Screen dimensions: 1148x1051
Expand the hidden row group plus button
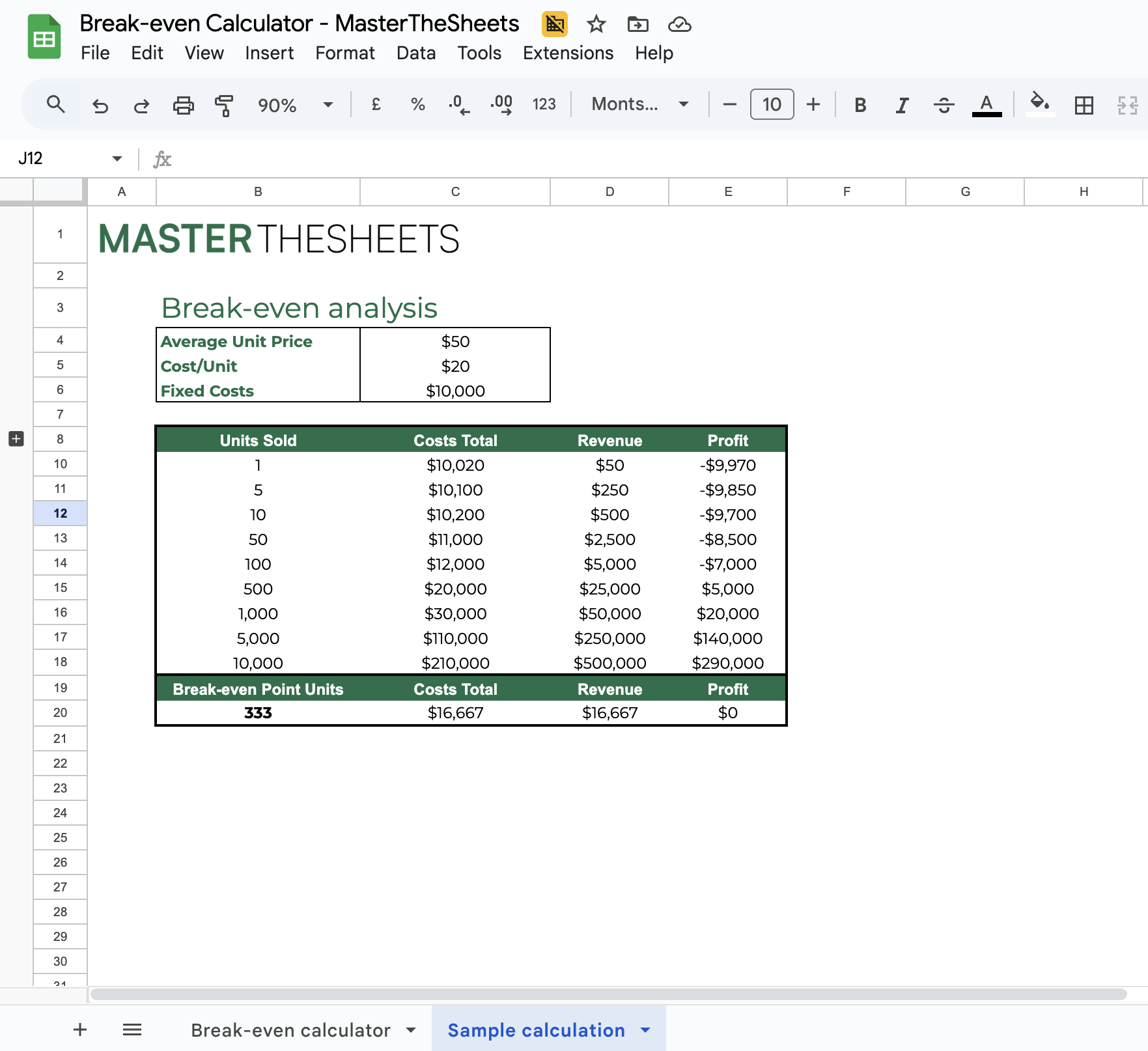coord(16,439)
